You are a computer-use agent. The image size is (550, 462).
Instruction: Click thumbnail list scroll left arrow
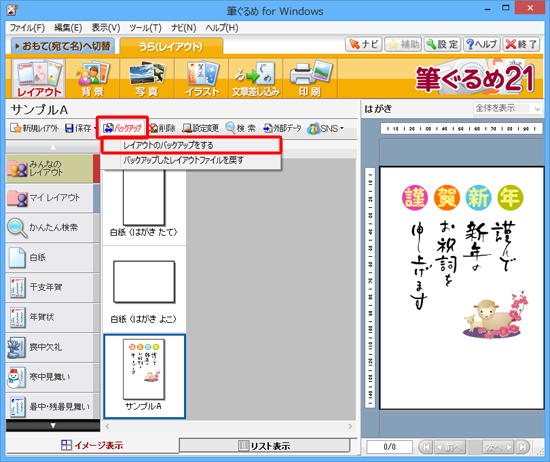tap(107, 426)
